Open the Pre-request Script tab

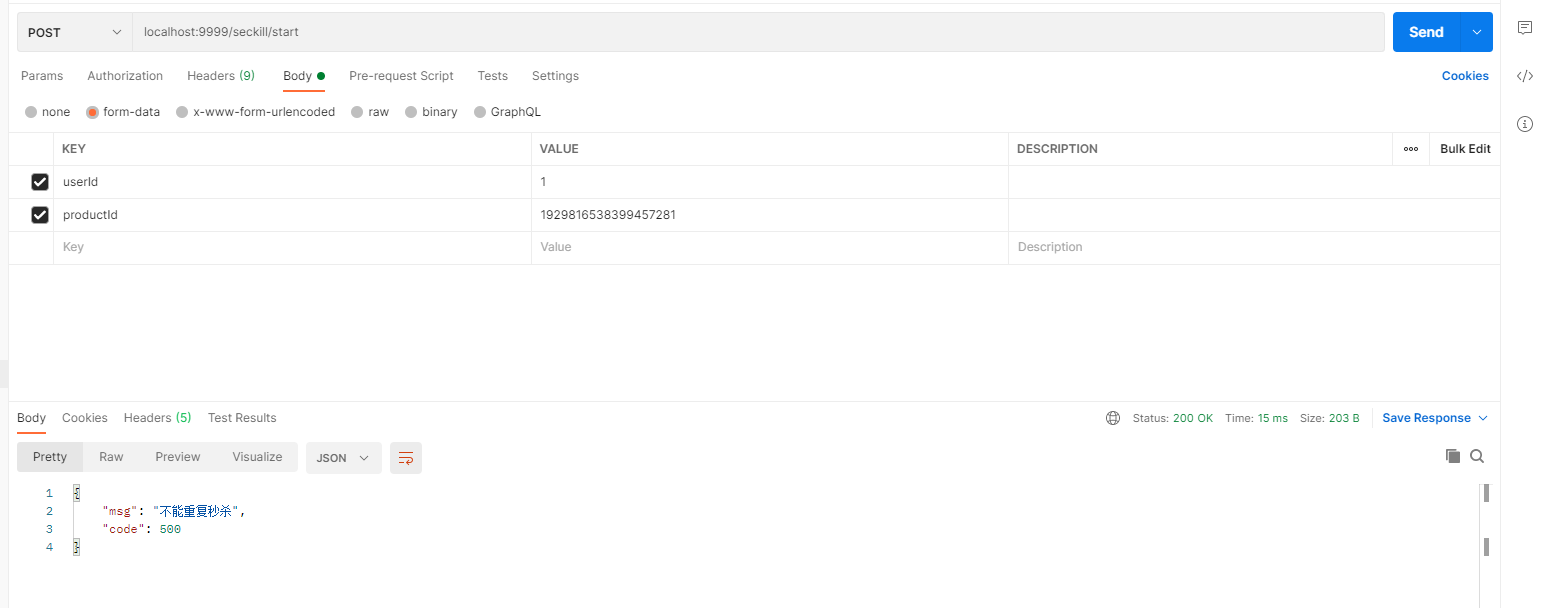(401, 76)
